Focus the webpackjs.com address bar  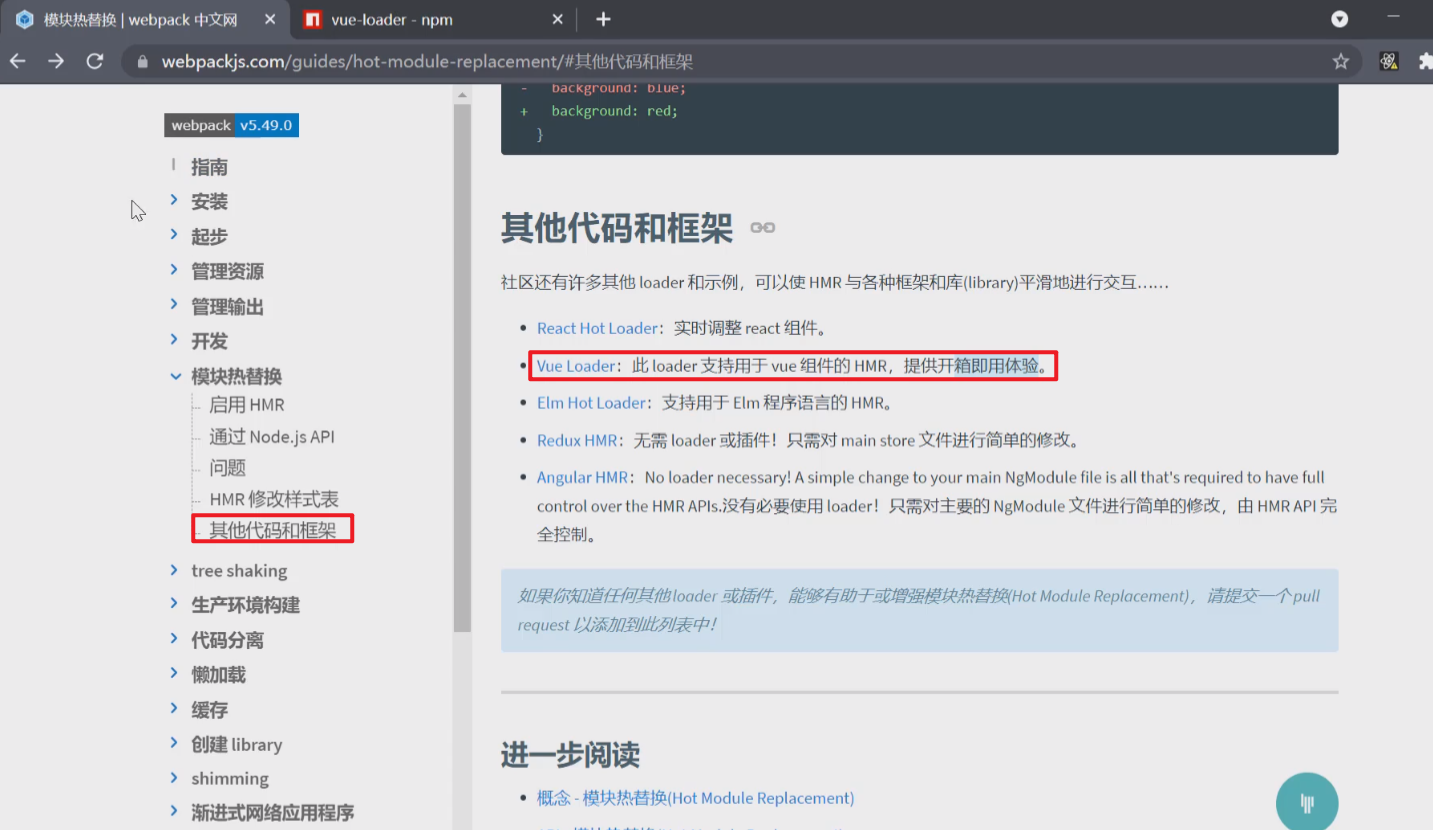740,61
